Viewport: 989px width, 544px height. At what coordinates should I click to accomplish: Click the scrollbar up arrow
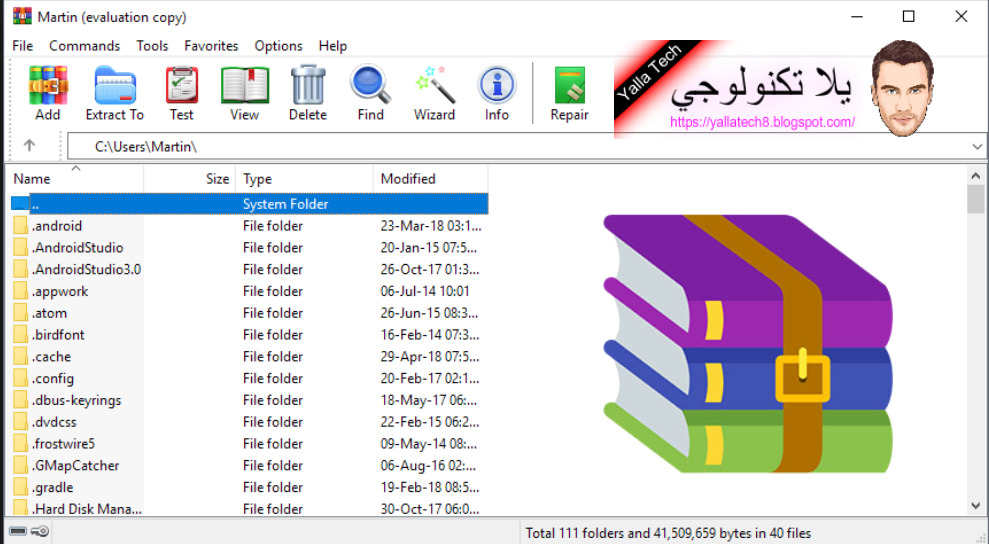976,175
